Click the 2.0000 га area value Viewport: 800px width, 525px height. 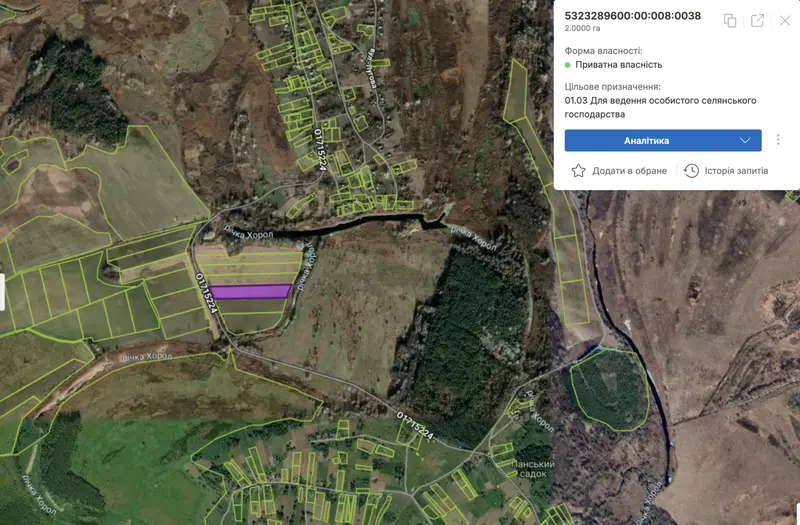click(x=582, y=29)
